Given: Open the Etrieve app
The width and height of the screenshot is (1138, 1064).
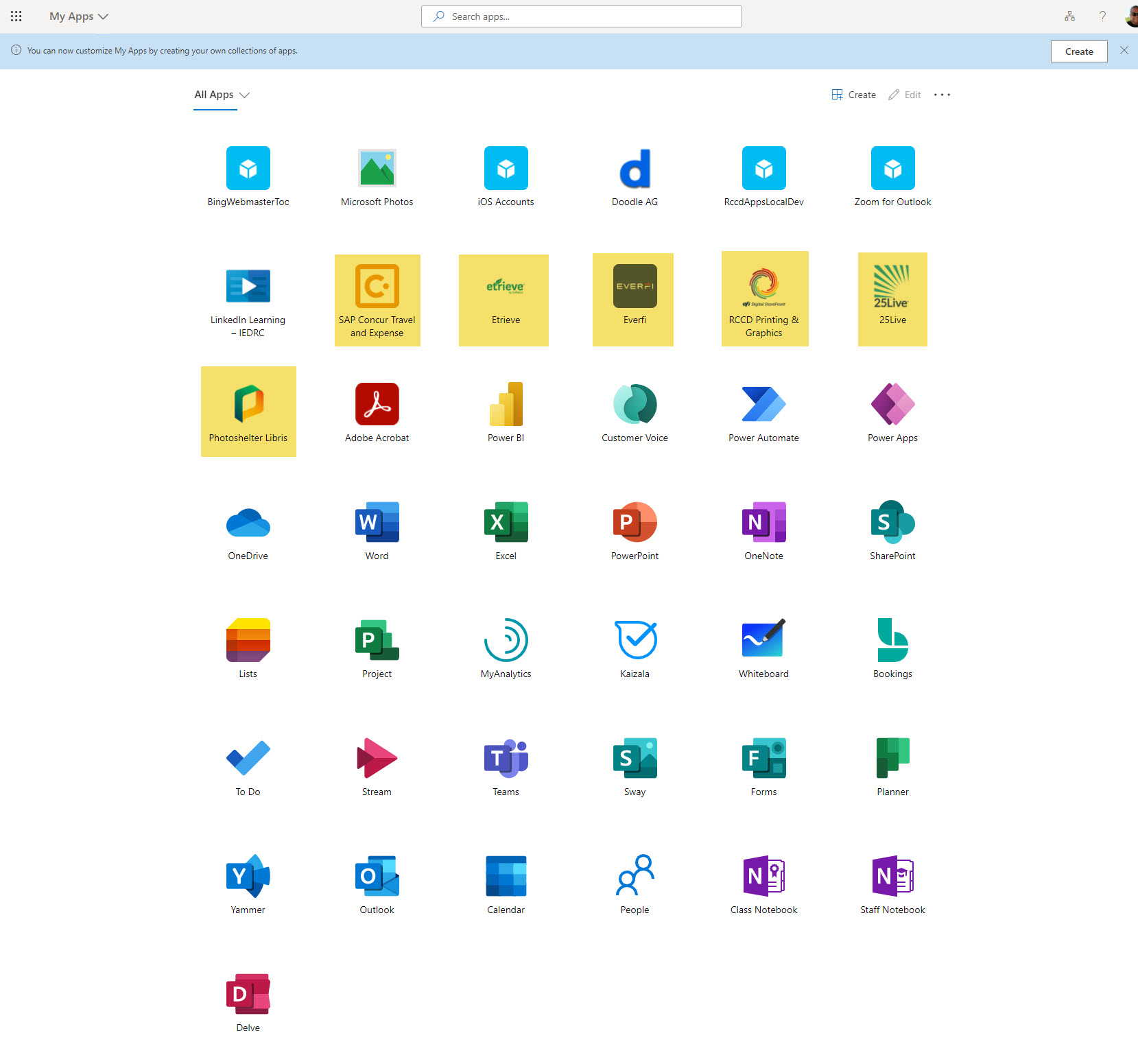Looking at the screenshot, I should click(x=504, y=300).
